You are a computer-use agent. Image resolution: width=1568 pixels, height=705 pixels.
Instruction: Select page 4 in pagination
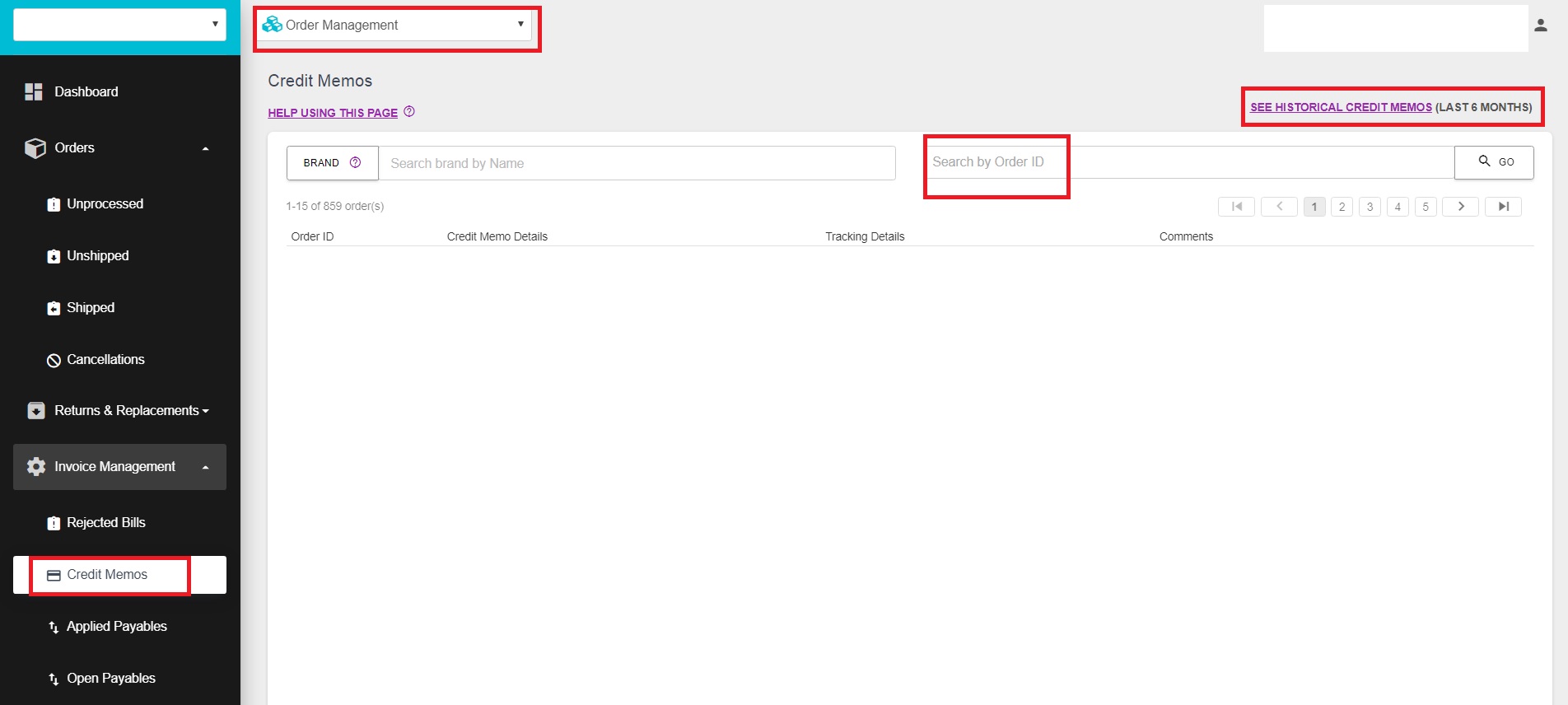pyautogui.click(x=1398, y=207)
